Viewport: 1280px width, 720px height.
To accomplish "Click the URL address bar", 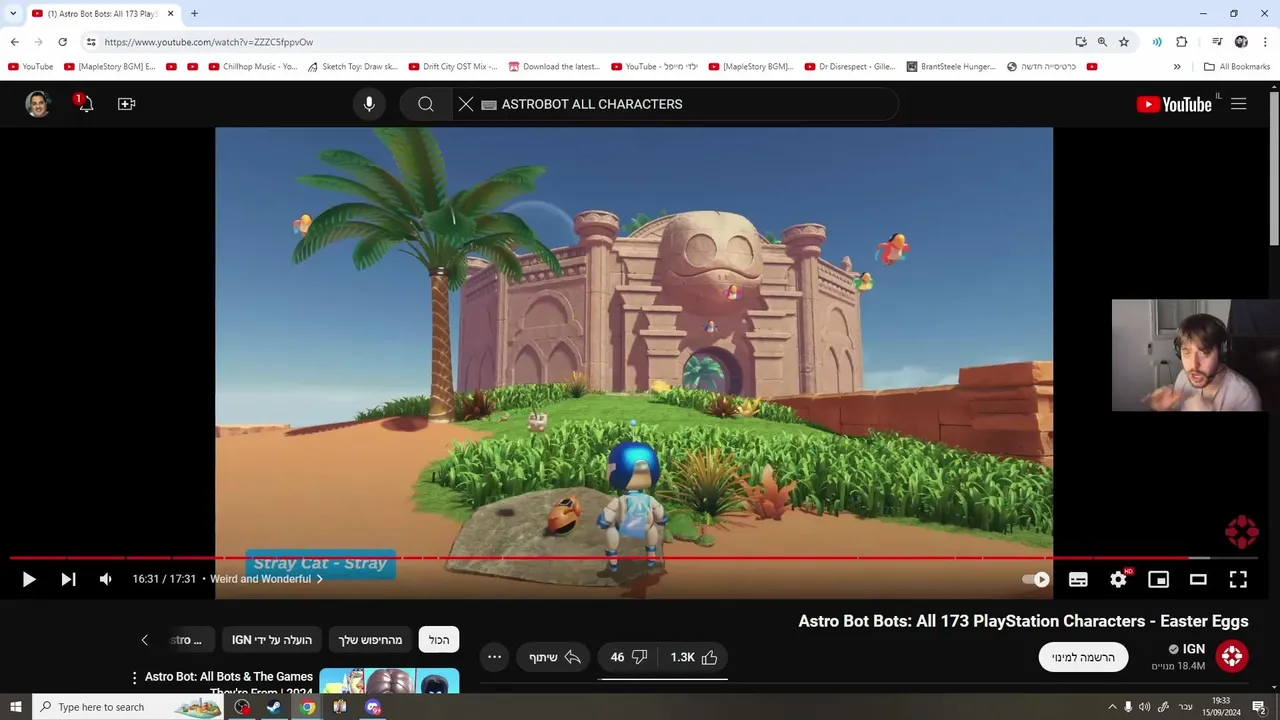I will point(580,42).
